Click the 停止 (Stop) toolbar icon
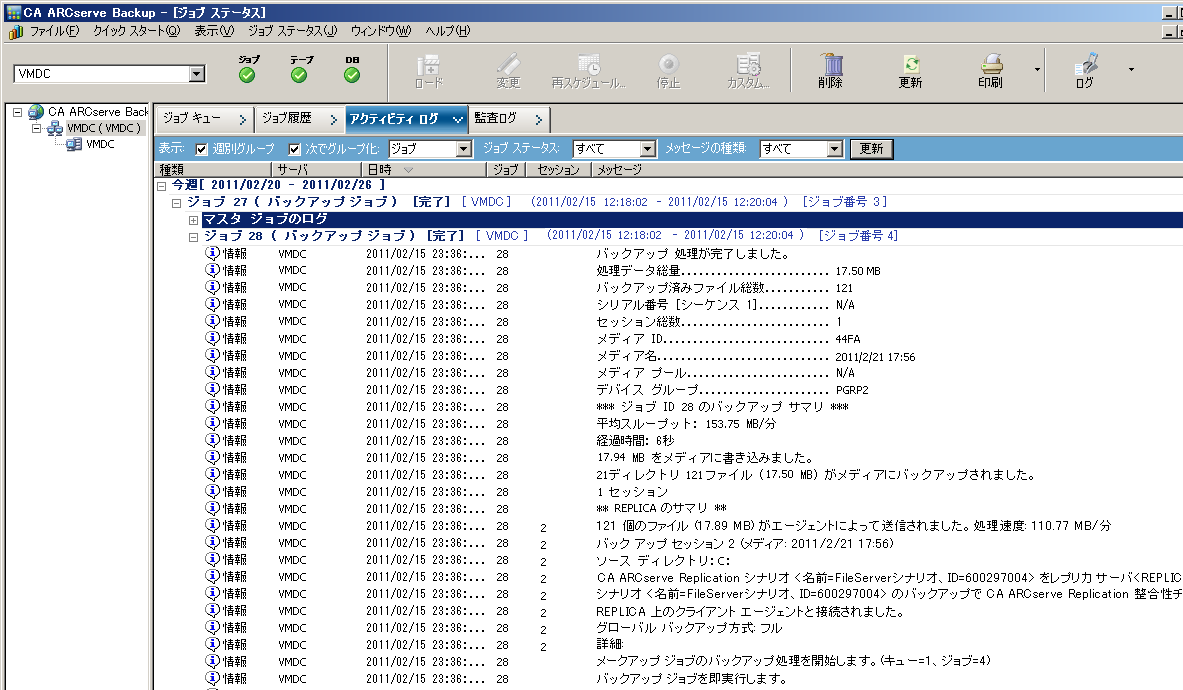Image resolution: width=1183 pixels, height=690 pixels. (x=668, y=68)
